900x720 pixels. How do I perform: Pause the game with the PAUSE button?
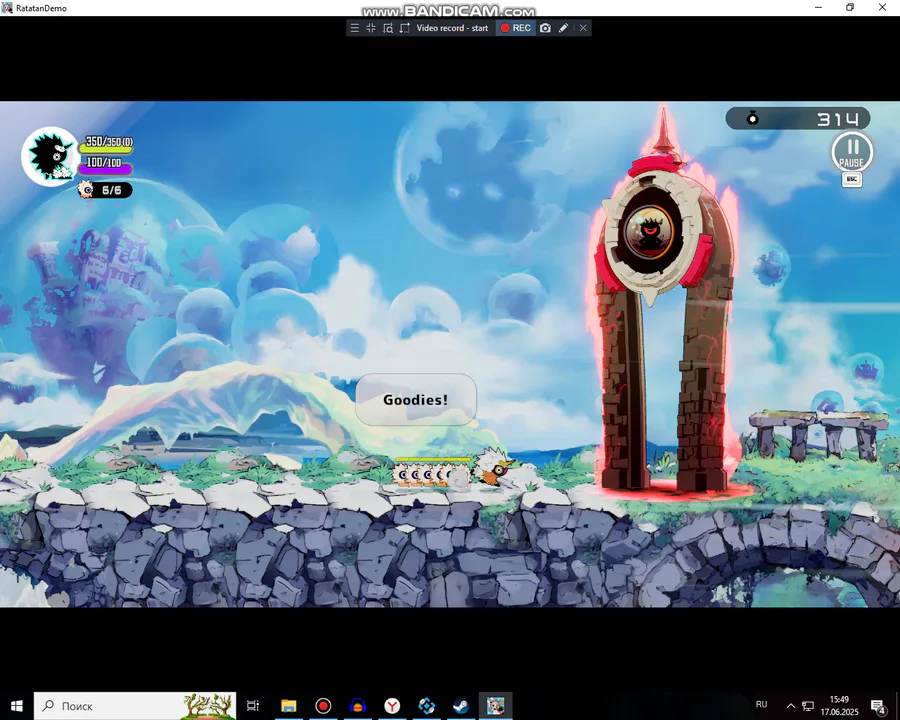tap(852, 152)
